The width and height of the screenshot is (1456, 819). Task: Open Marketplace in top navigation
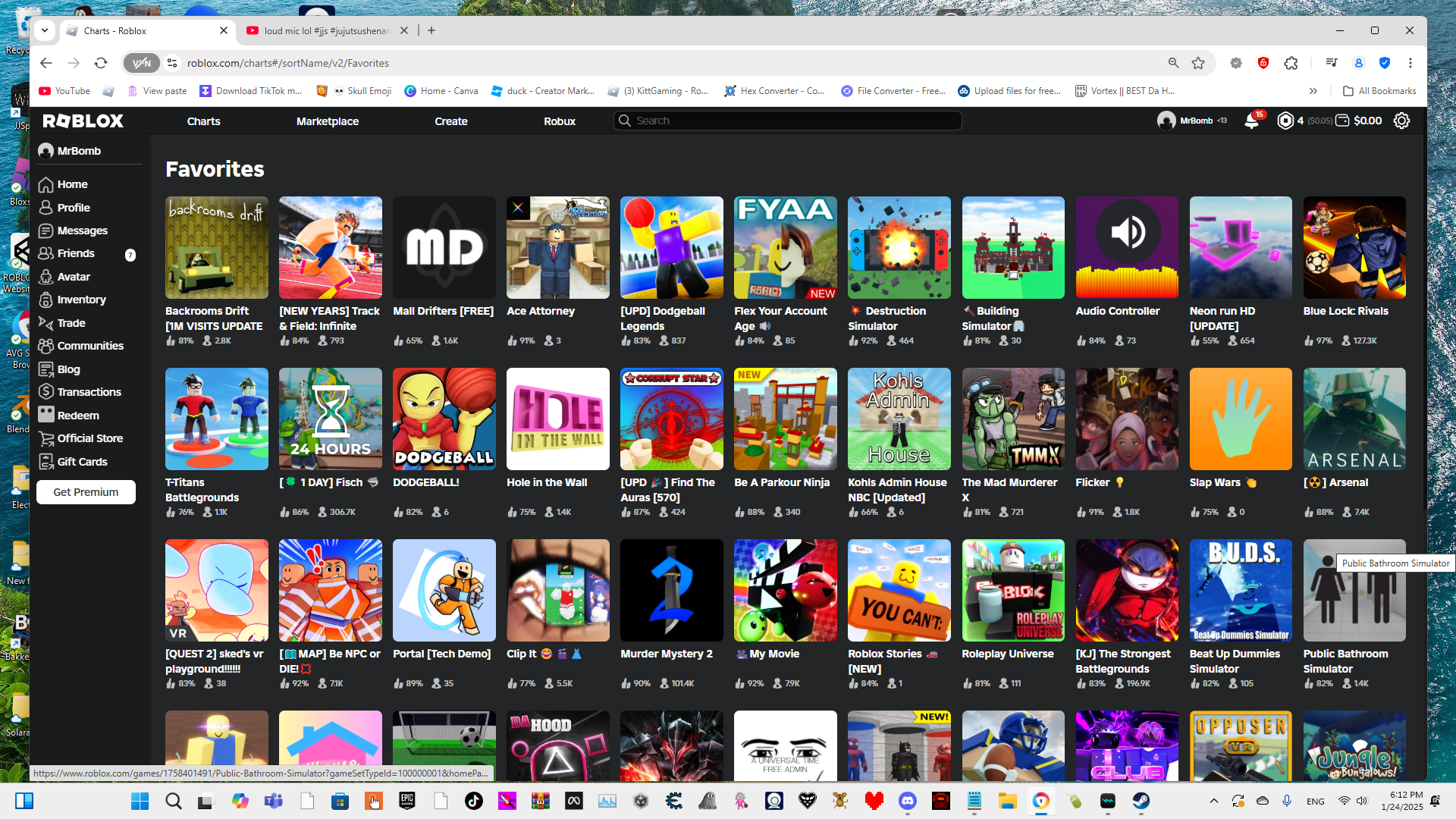pyautogui.click(x=327, y=121)
